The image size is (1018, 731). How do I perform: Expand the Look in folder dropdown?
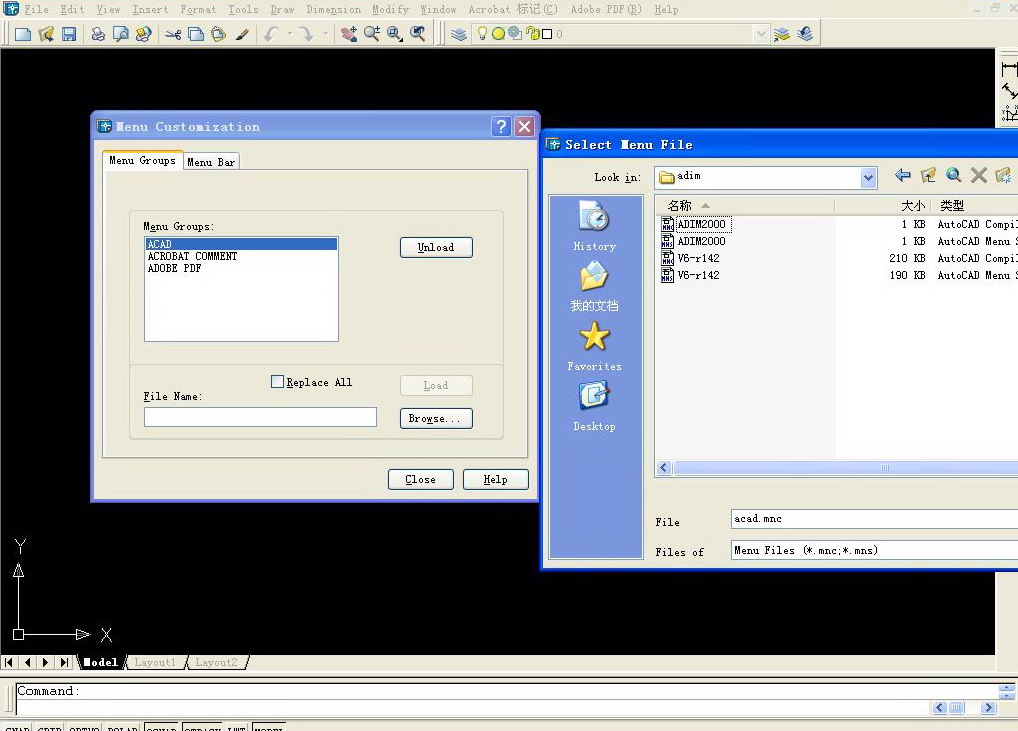868,177
